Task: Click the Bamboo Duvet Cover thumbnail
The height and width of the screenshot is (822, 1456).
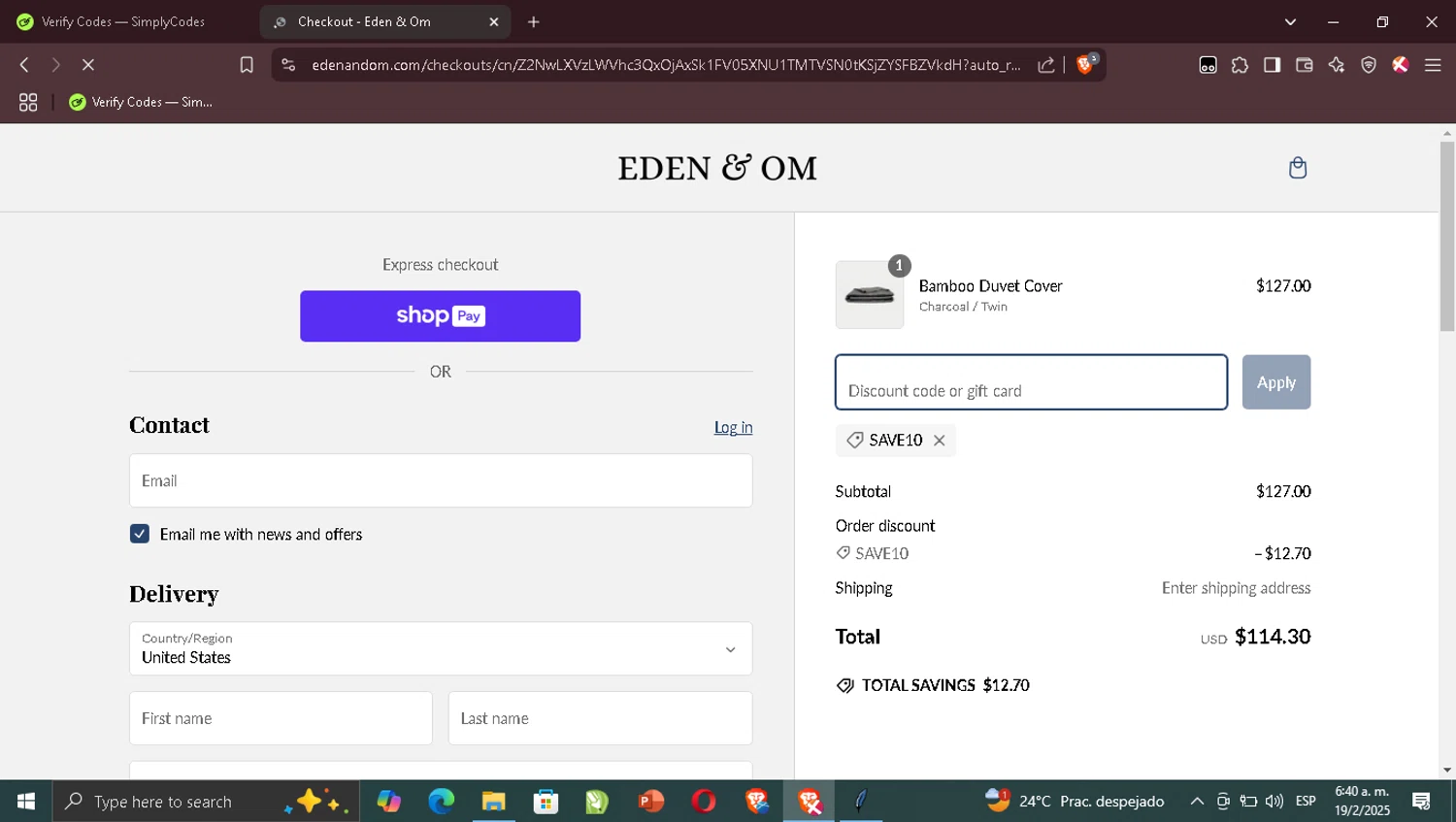Action: 870,295
